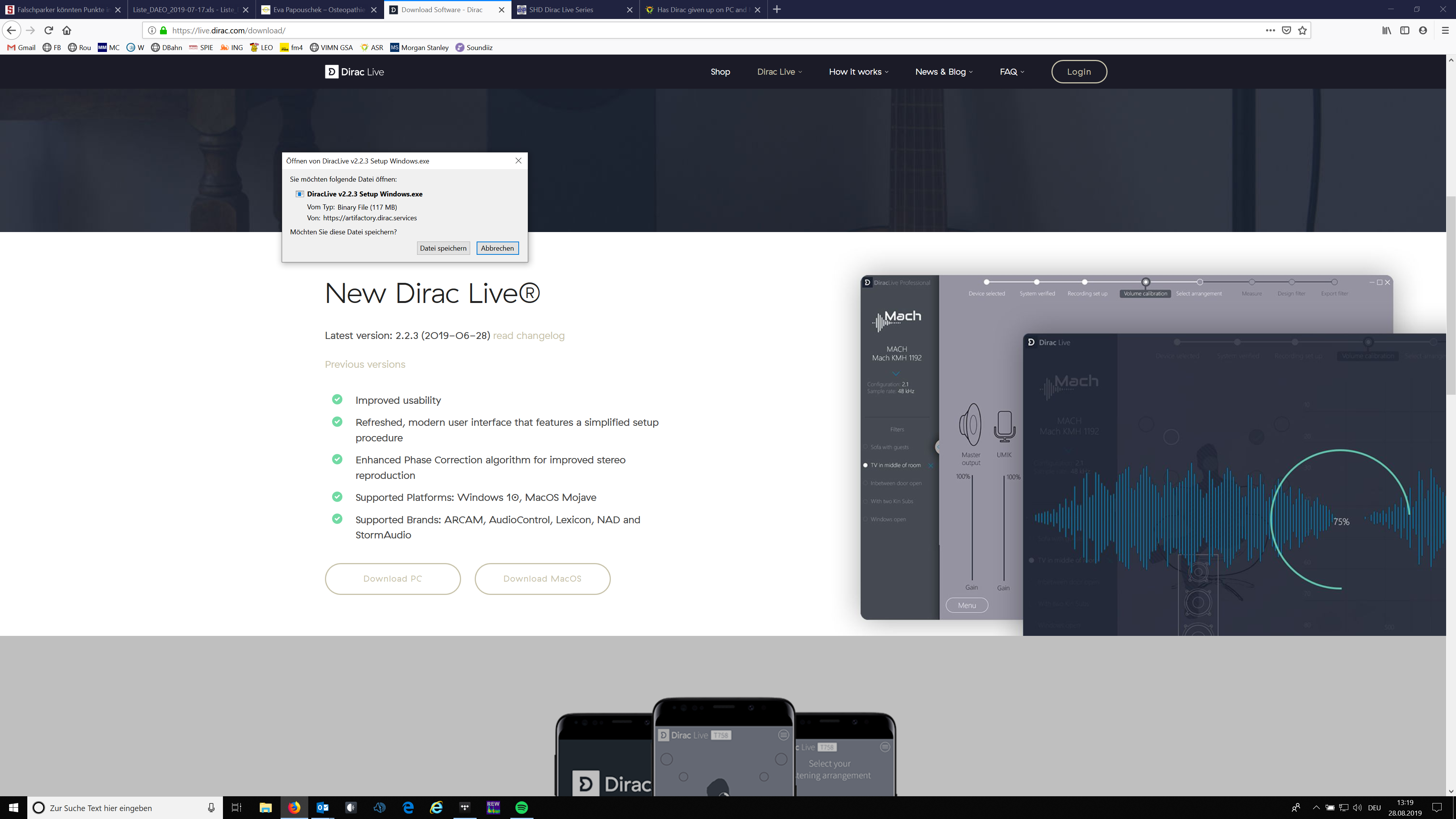Image resolution: width=1456 pixels, height=819 pixels.
Task: Click the Login button
Action: (1078, 72)
